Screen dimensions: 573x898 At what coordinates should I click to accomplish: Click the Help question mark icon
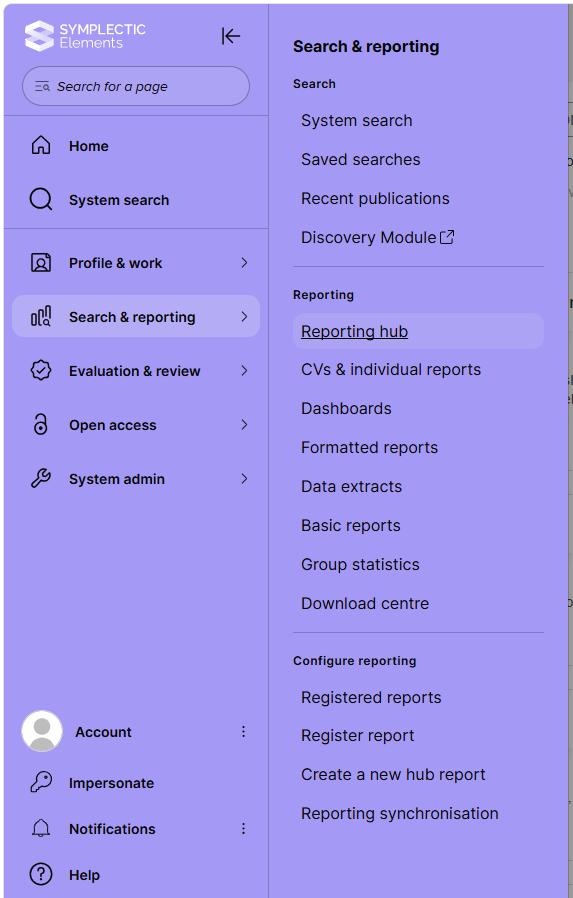(41, 875)
